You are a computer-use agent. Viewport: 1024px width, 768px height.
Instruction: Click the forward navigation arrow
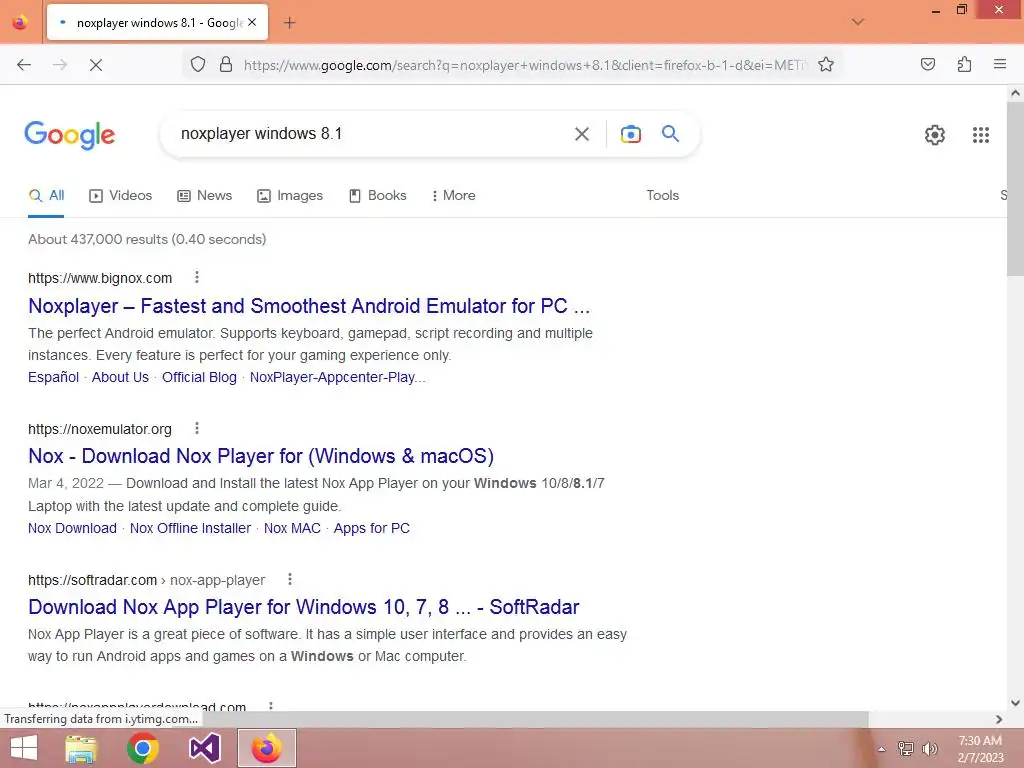coord(60,65)
